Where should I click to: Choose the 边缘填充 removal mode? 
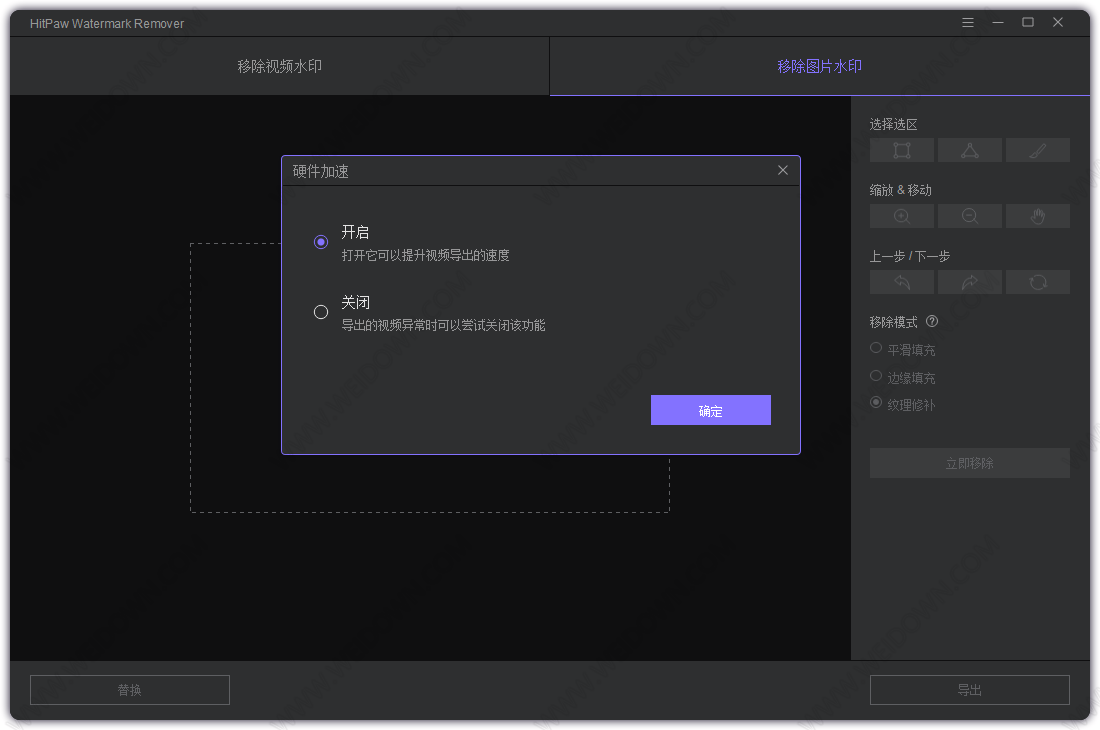click(875, 377)
